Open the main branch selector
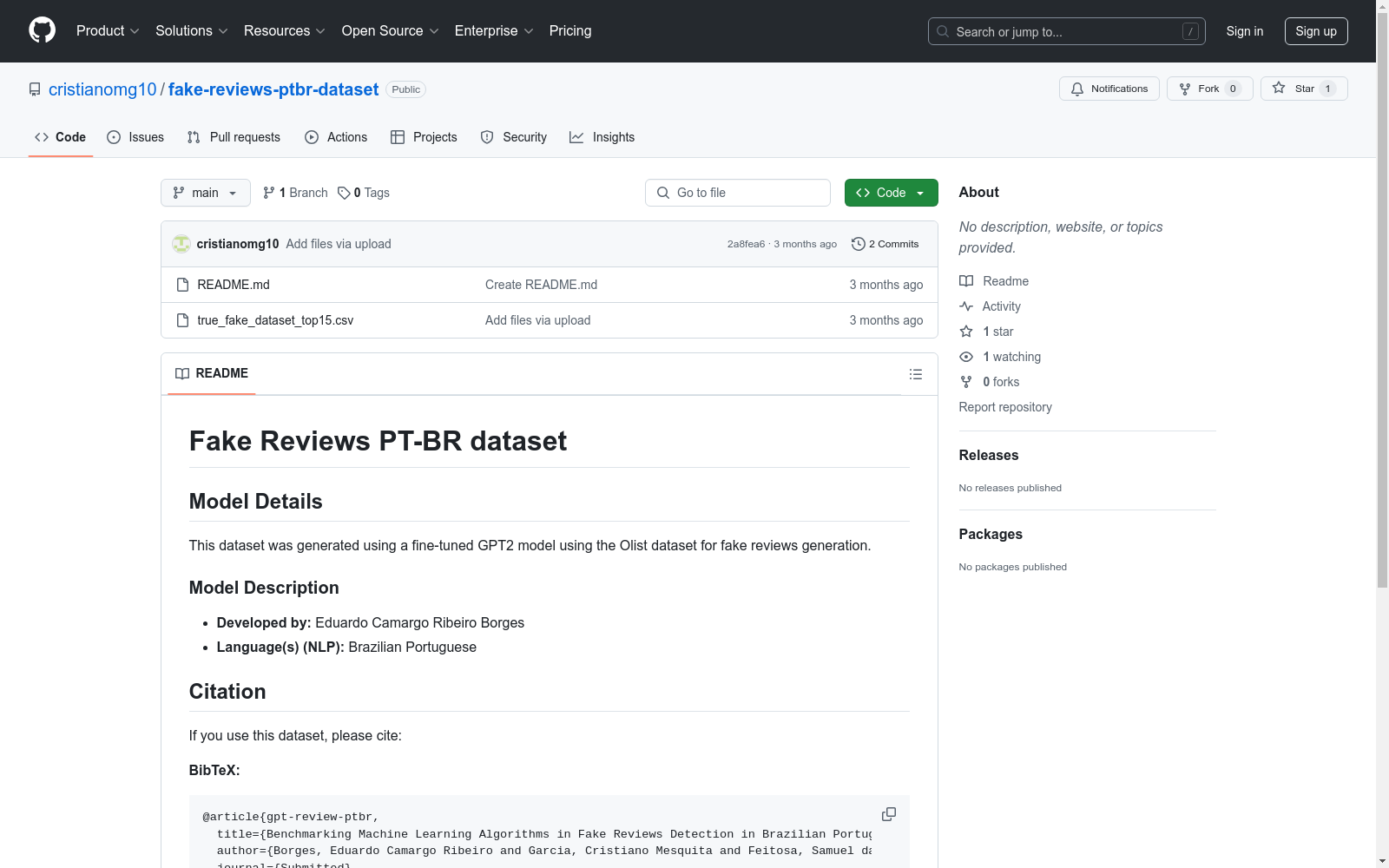 pyautogui.click(x=206, y=193)
